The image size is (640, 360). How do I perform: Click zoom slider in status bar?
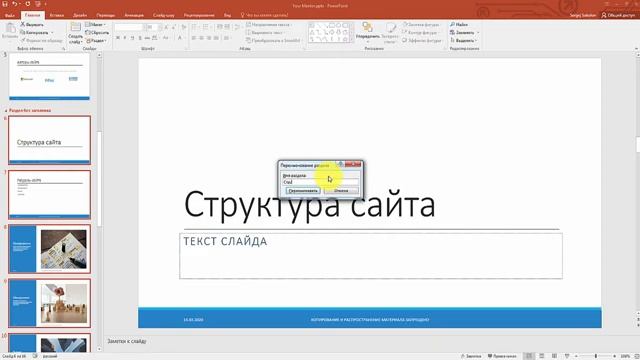596,356
